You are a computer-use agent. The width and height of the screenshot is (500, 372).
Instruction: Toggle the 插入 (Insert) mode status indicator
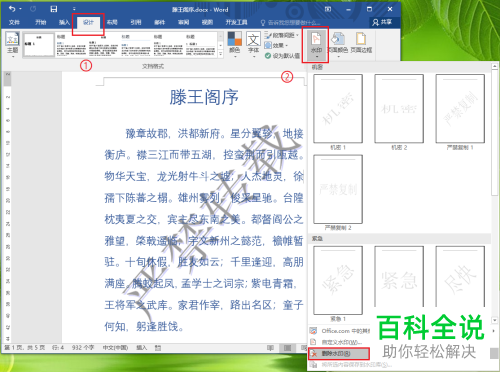tap(142, 348)
